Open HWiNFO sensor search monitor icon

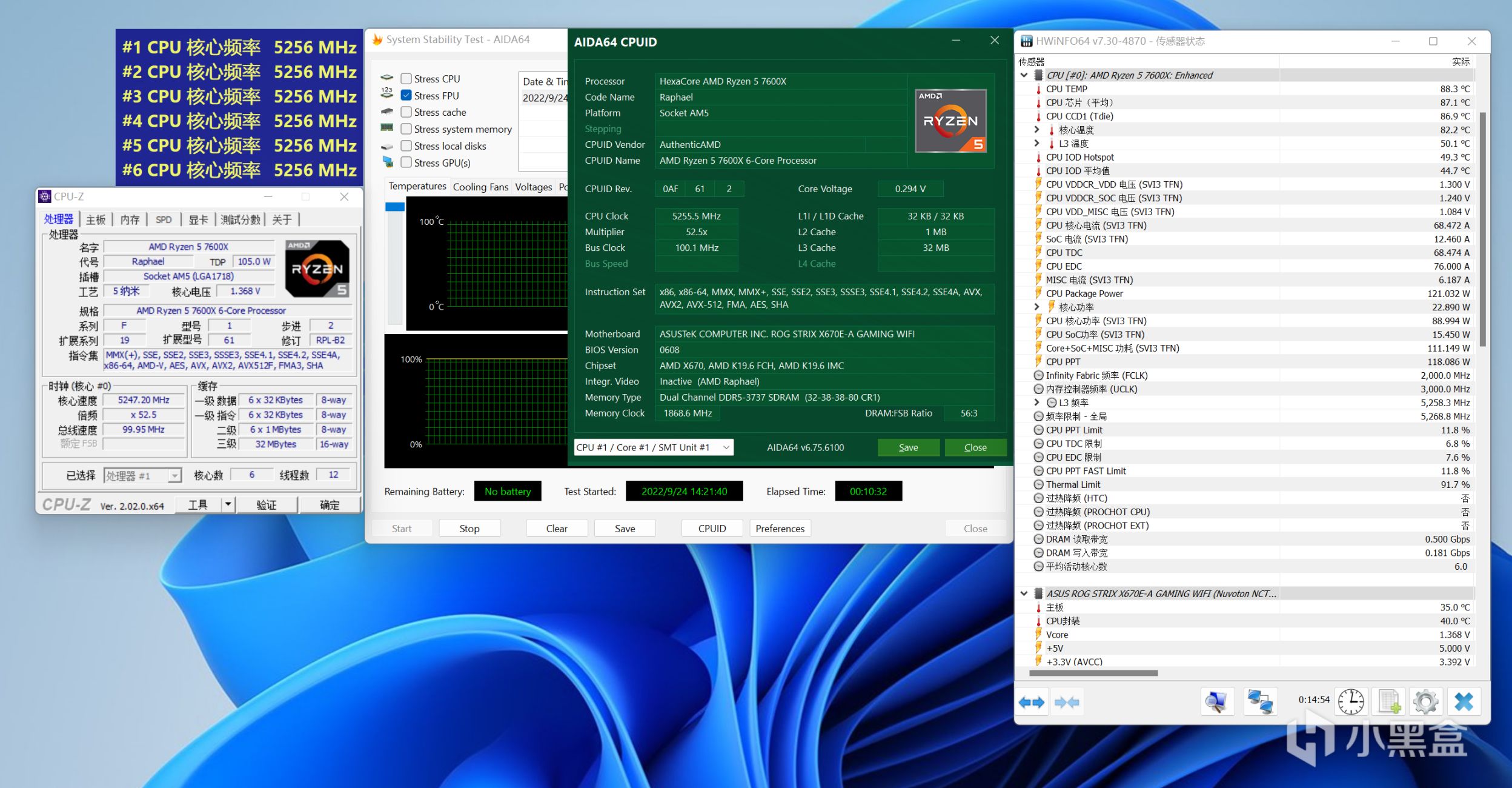coord(1217,703)
